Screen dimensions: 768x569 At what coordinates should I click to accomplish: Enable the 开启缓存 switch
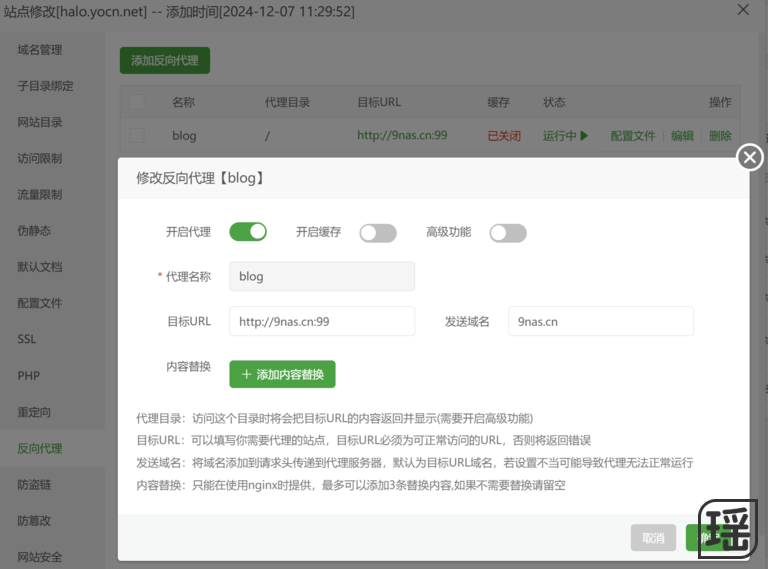click(x=378, y=232)
